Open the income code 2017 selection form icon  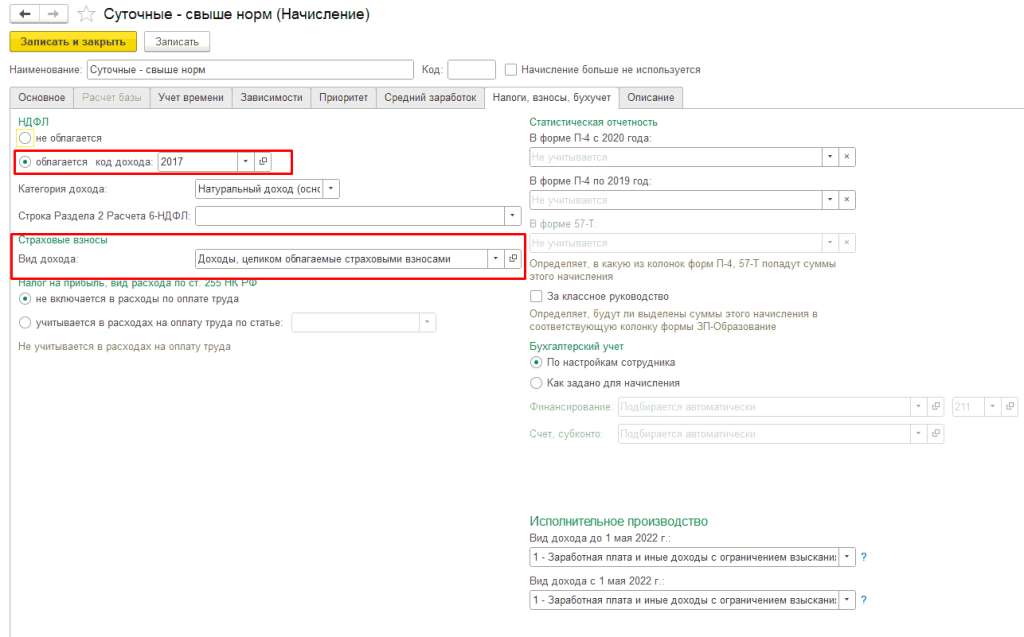point(263,161)
